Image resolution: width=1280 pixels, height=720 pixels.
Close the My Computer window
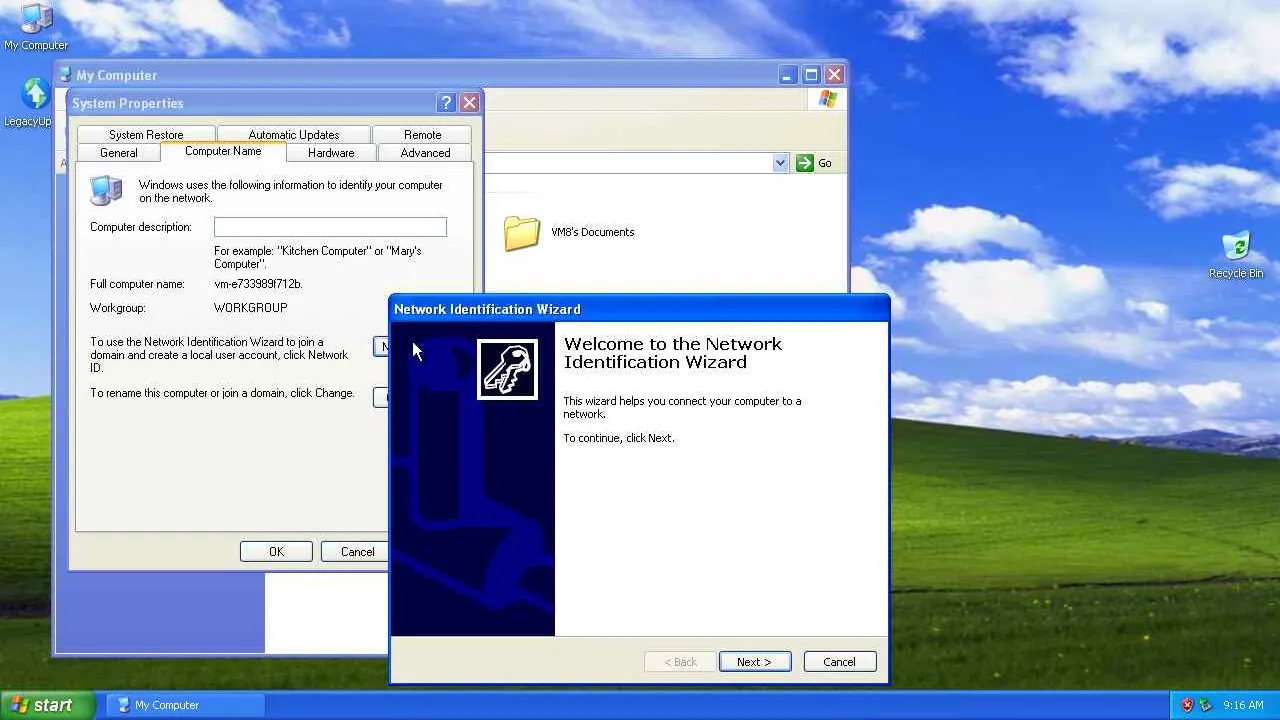point(834,75)
